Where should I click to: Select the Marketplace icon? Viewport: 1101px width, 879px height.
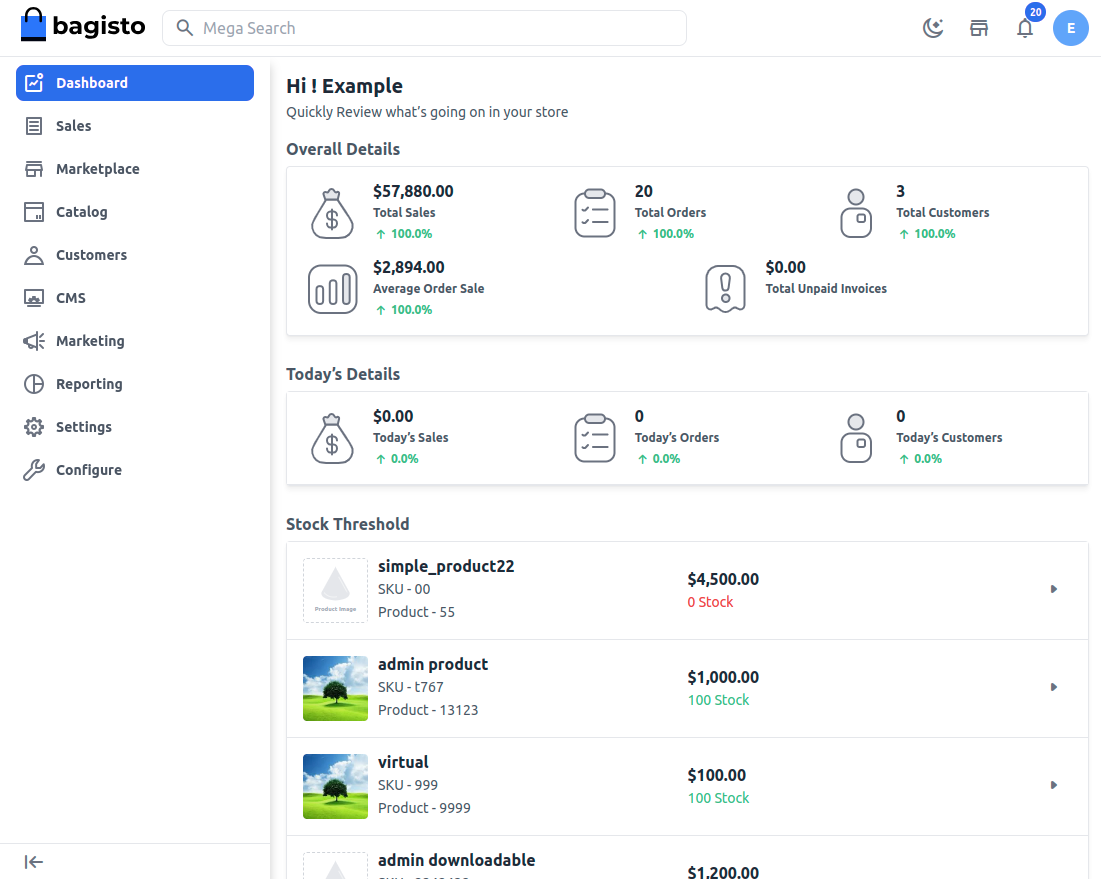36,168
